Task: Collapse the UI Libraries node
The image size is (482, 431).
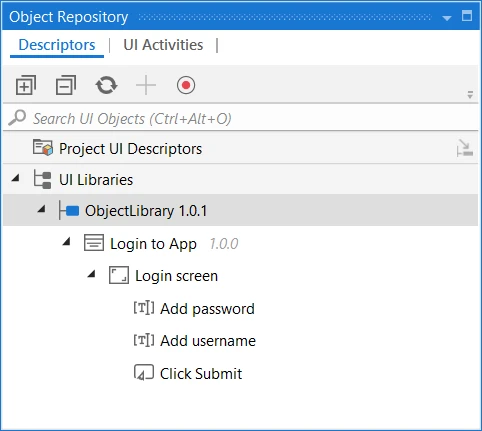Action: pos(15,178)
